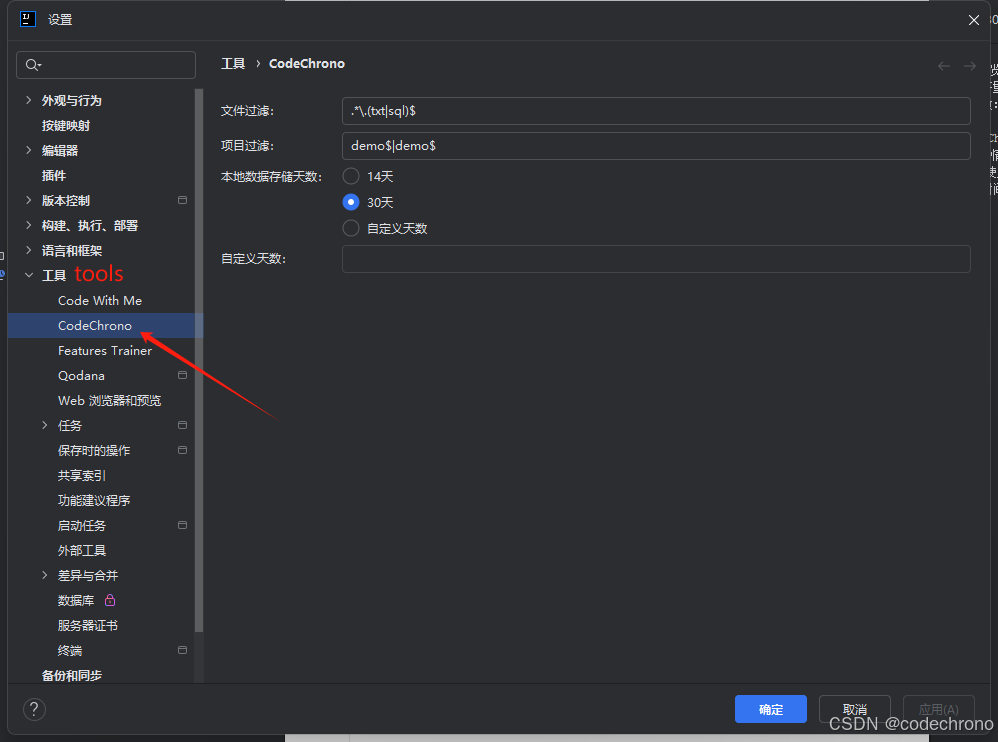Navigate back with the left arrow icon
The height and width of the screenshot is (742, 998).
(x=944, y=66)
